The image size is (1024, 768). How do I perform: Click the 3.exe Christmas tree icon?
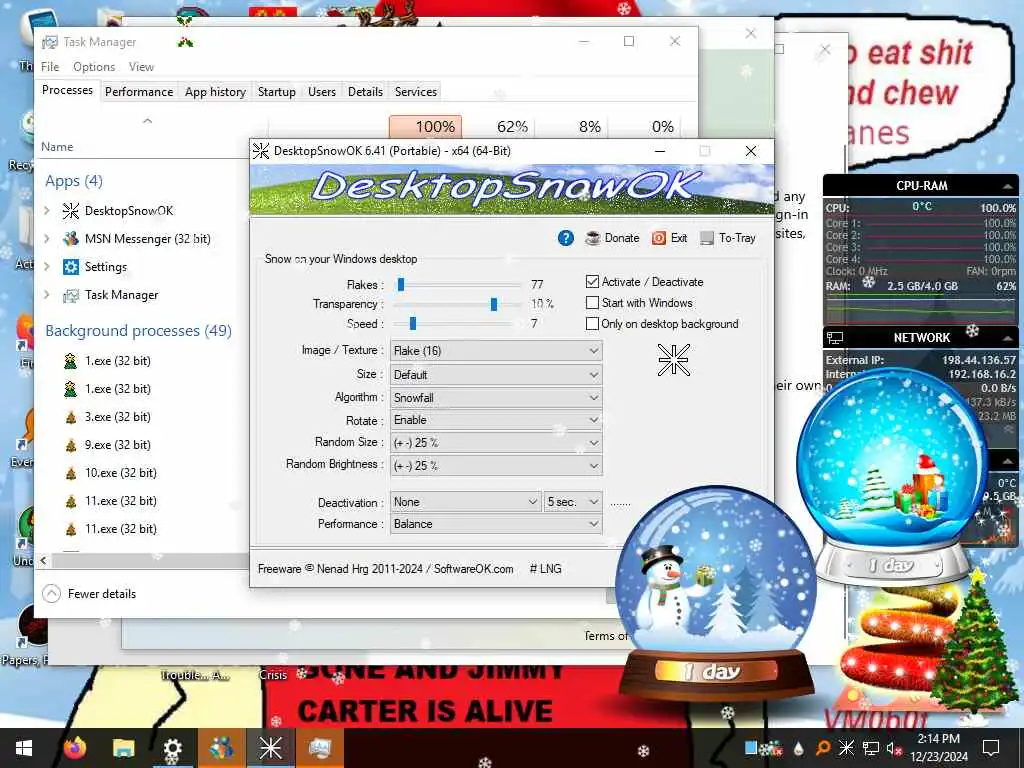point(71,417)
